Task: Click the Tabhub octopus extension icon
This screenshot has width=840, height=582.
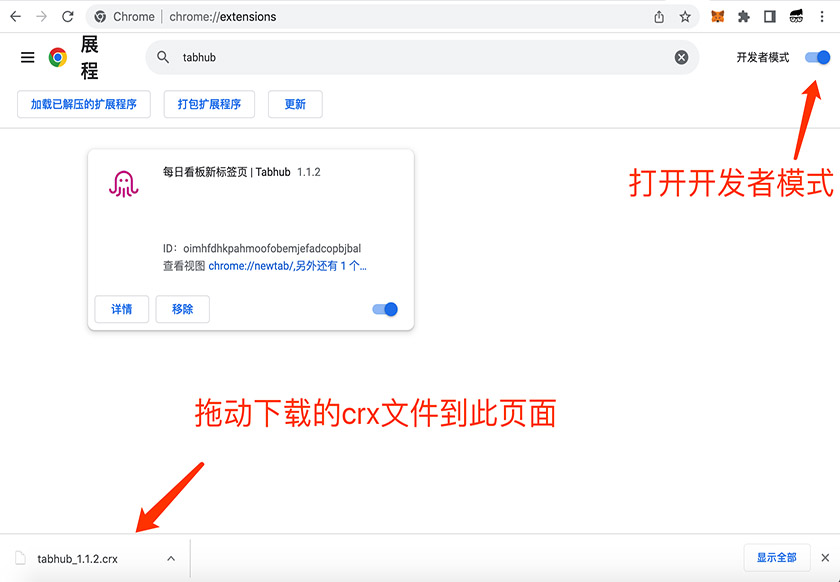Action: click(122, 184)
